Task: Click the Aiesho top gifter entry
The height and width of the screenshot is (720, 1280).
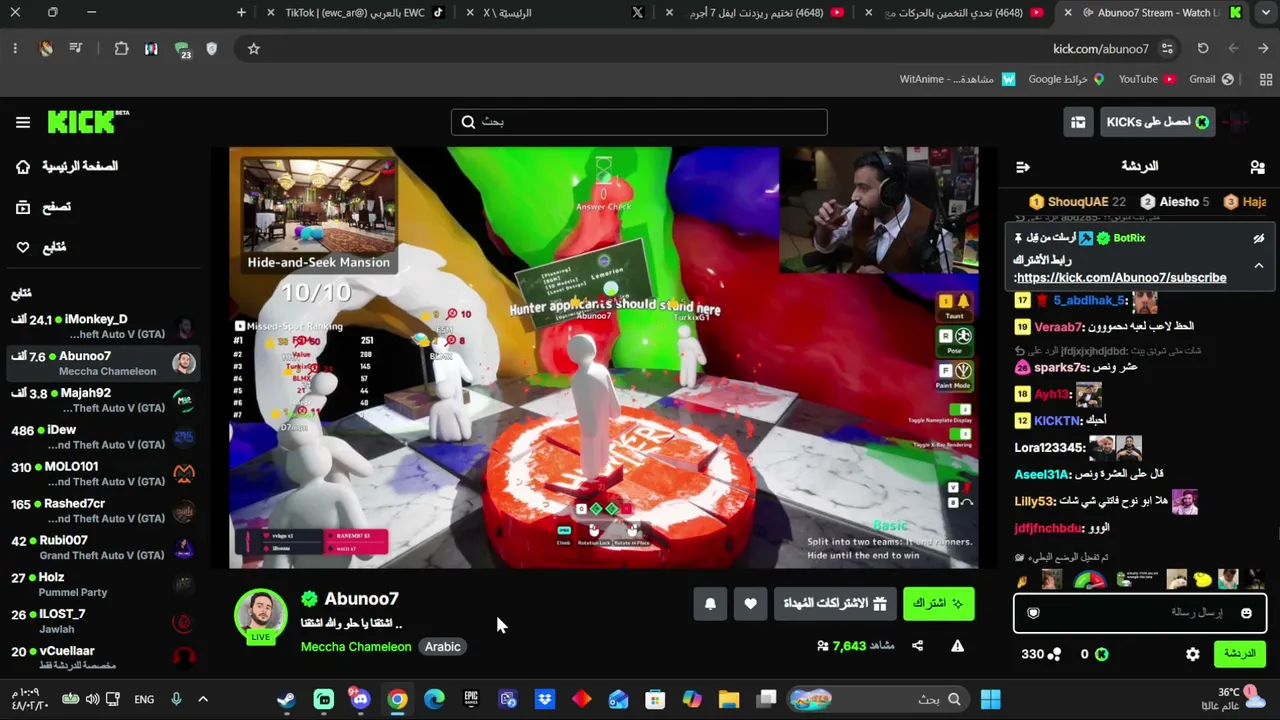Action: coord(1175,202)
